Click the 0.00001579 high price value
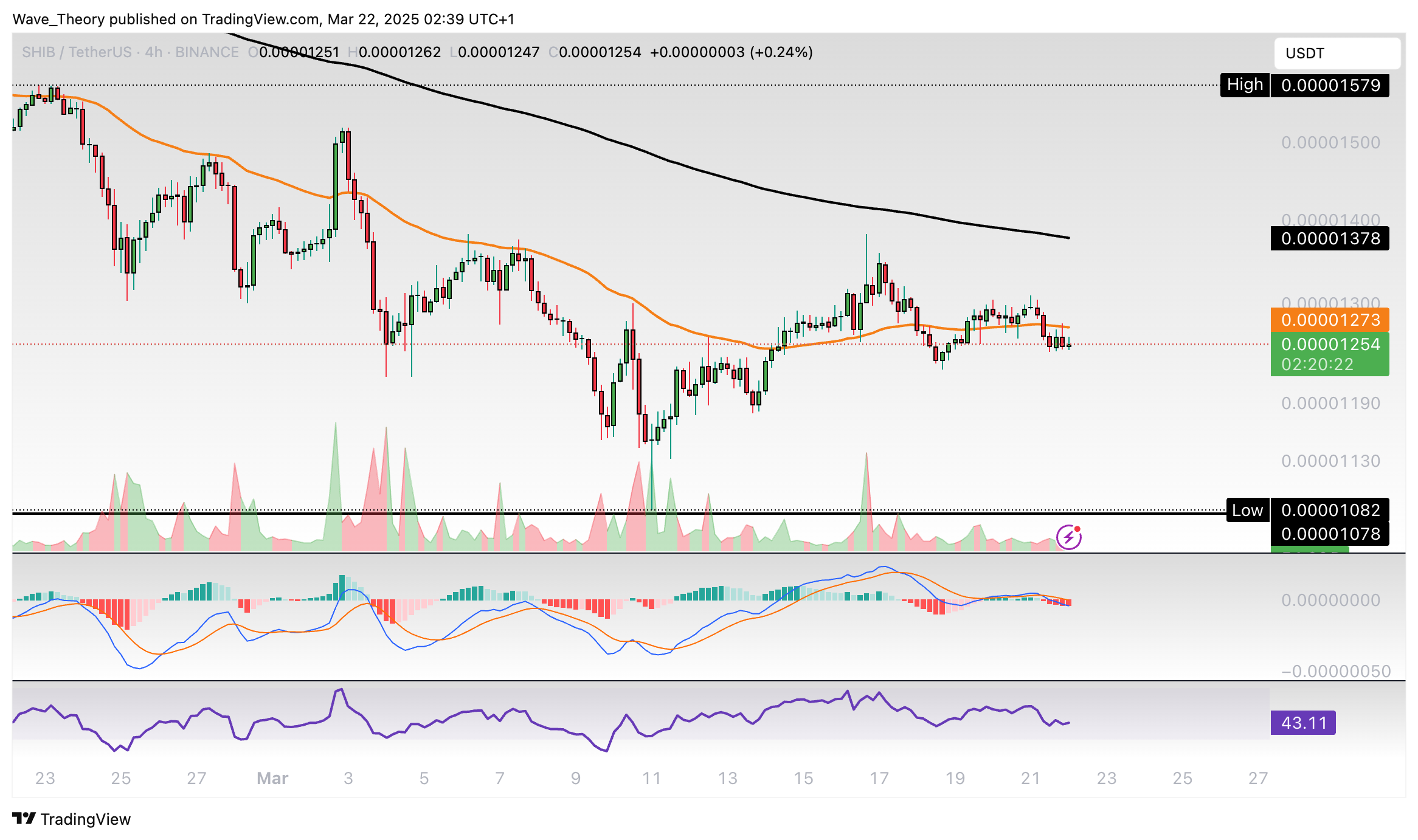Viewport: 1418px width, 840px height. (1330, 85)
